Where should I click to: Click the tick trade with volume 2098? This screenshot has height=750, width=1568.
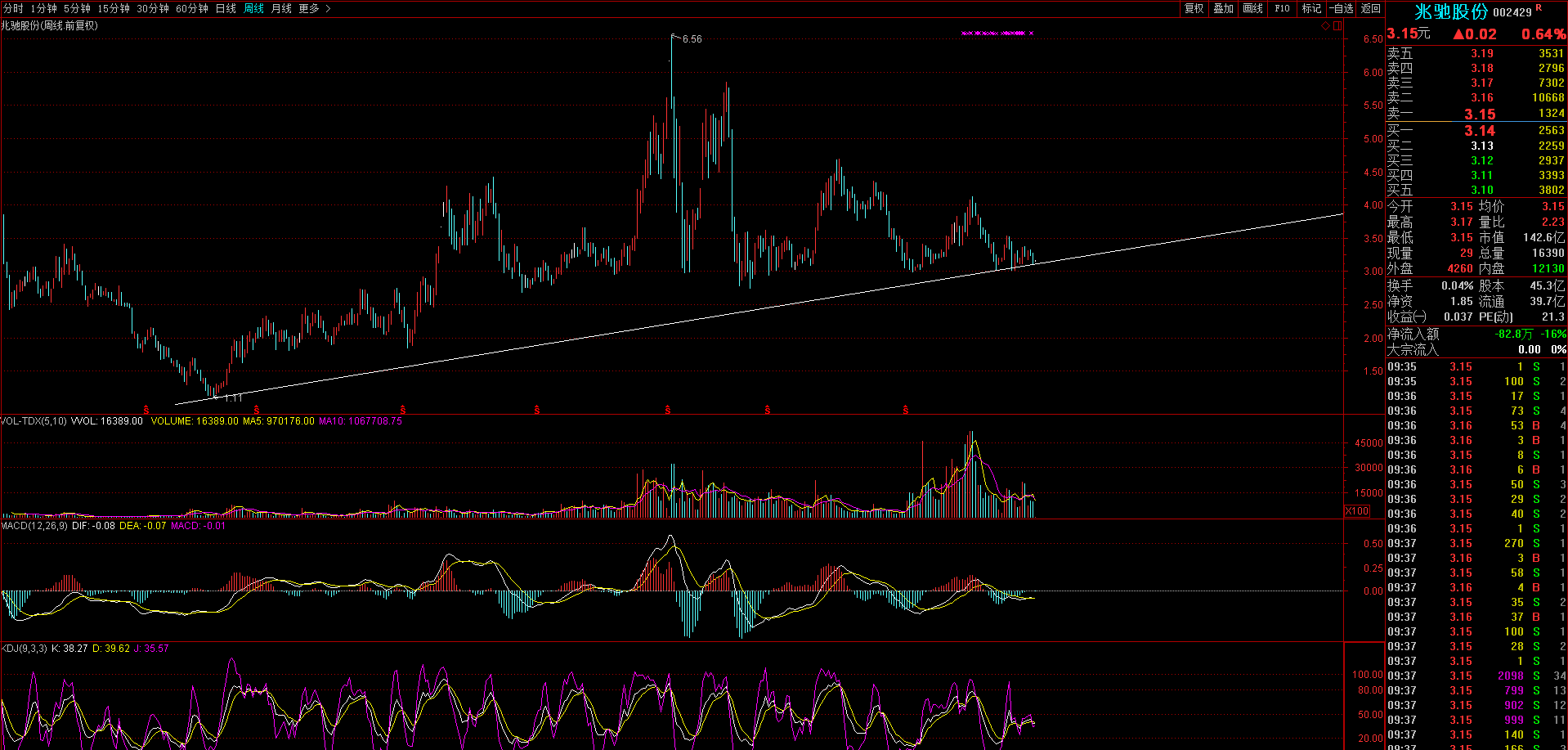(1476, 676)
